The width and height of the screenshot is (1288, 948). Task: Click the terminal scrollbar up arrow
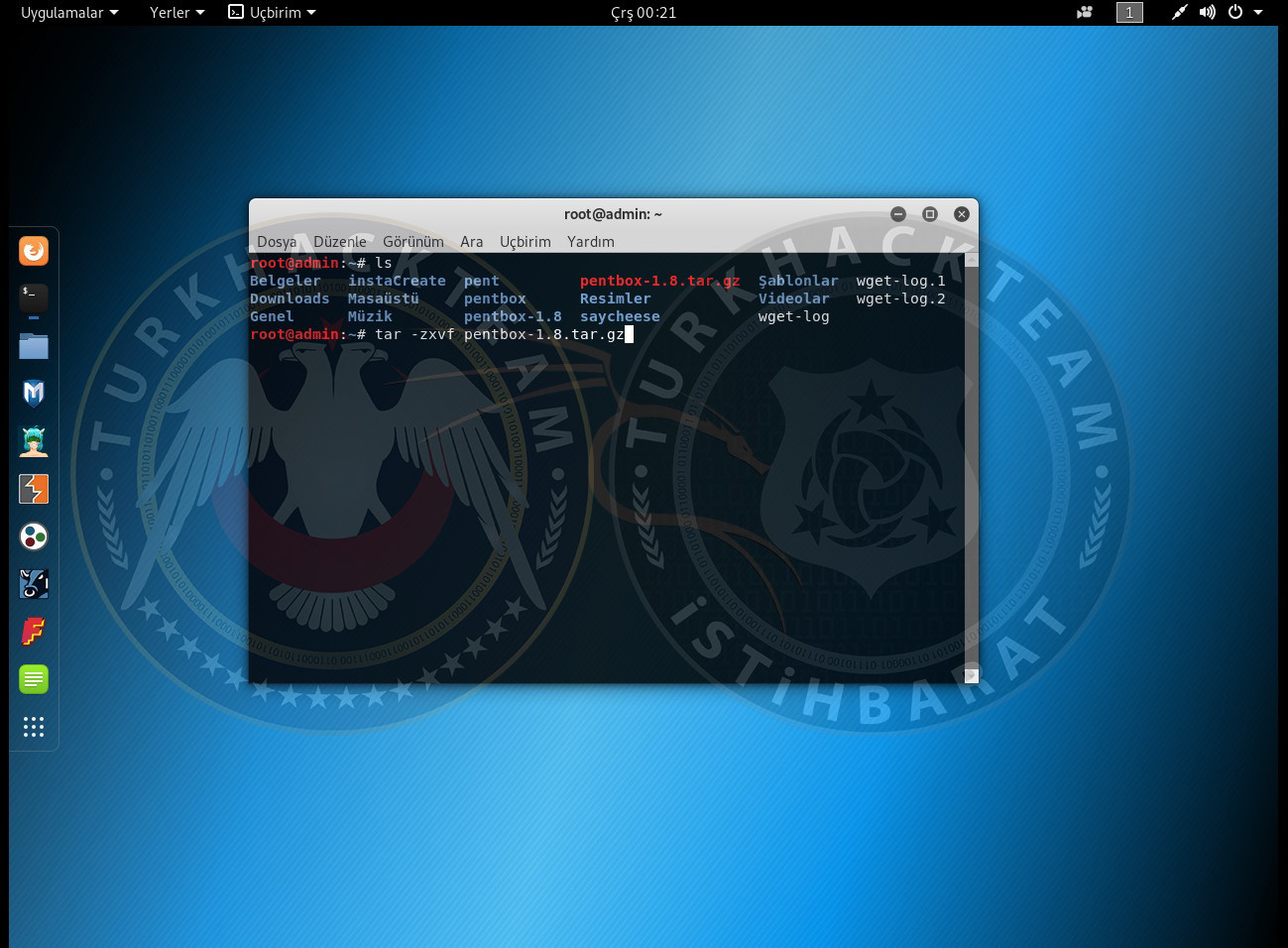(972, 260)
